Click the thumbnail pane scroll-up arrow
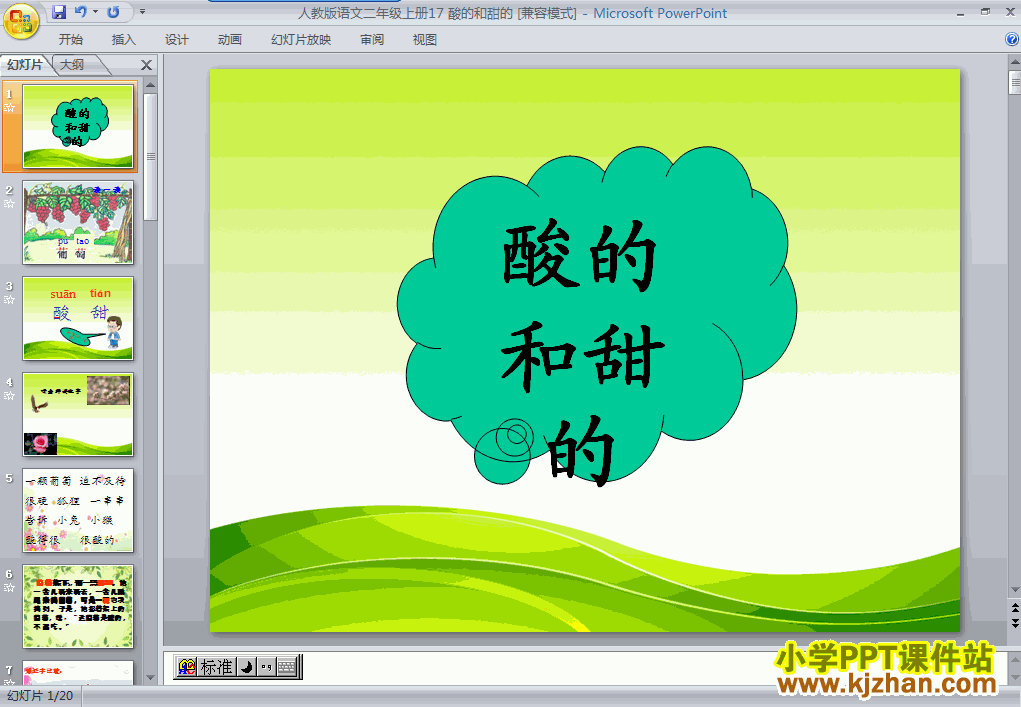This screenshot has width=1021, height=707. pyautogui.click(x=150, y=85)
